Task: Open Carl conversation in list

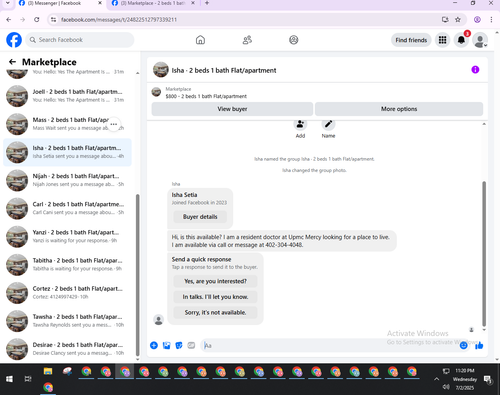Action: point(67,209)
